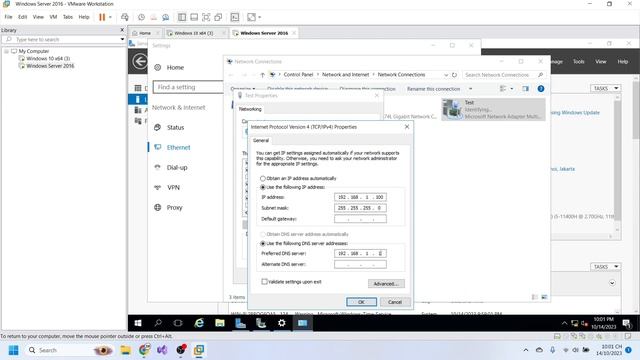Viewport: 640px width, 360px height.
Task: Confirm IPv4 properties with OK
Action: [361, 302]
